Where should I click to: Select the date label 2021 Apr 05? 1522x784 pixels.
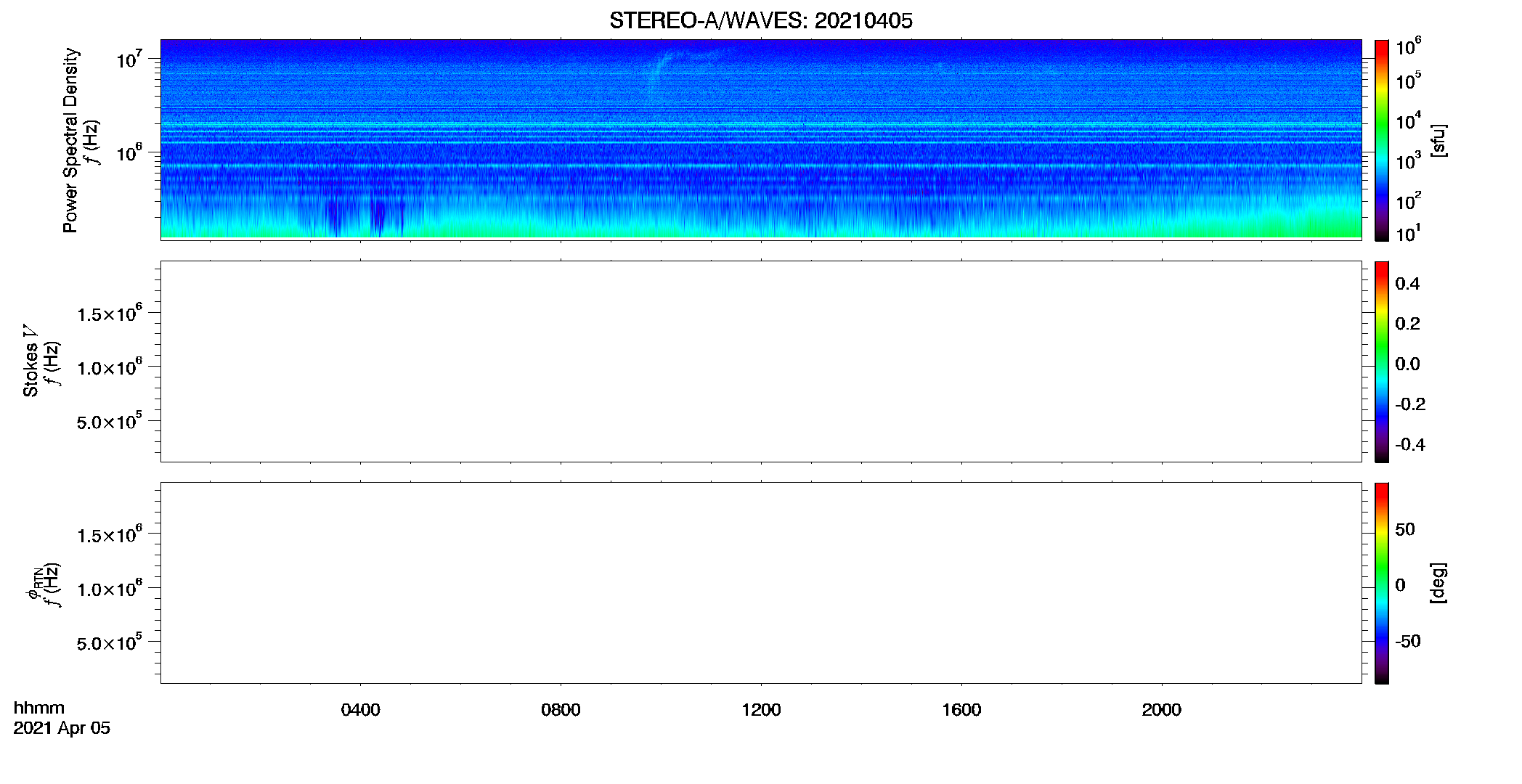tap(62, 728)
